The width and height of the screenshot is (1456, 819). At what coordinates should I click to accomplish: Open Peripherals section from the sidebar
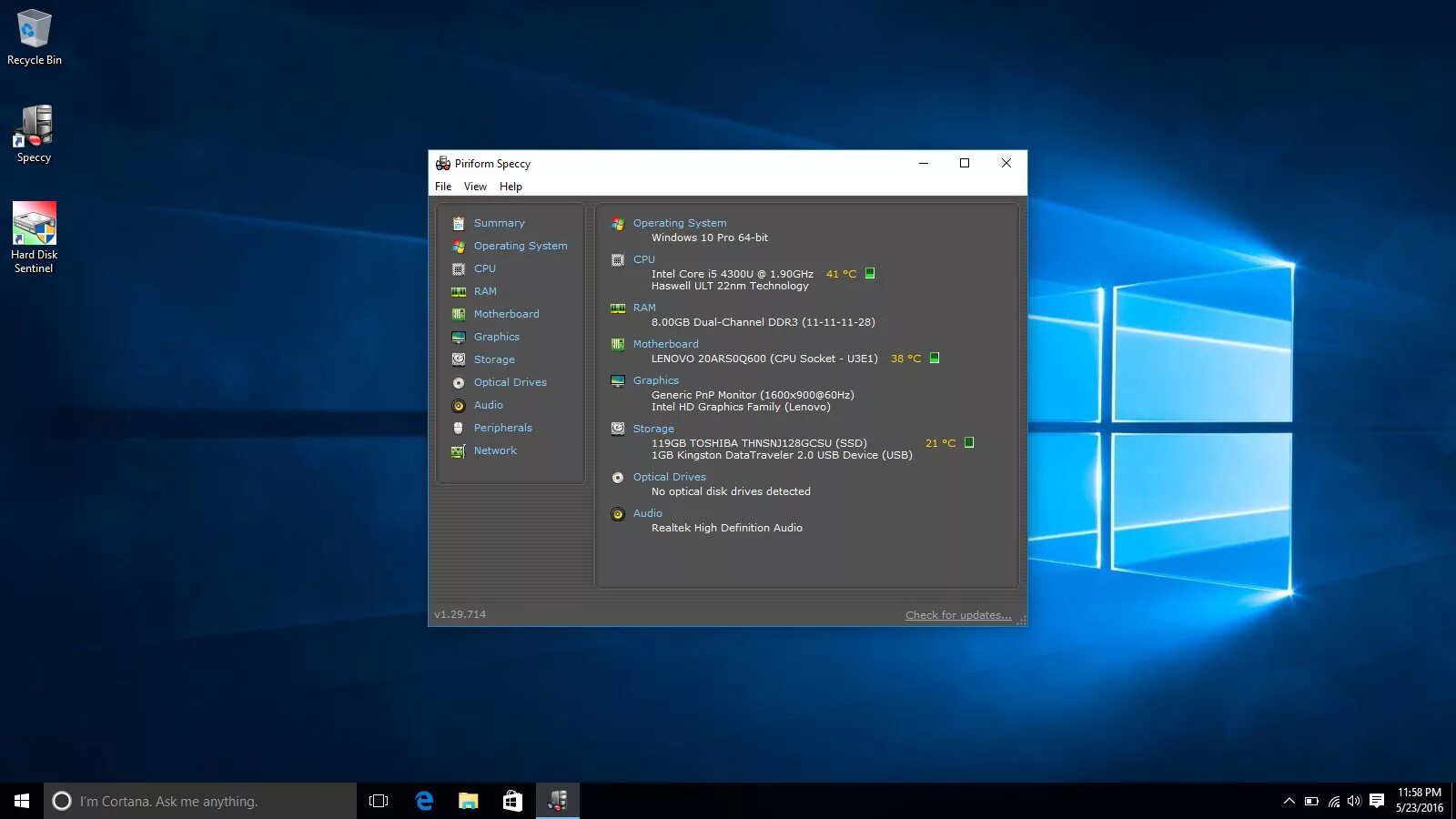[x=503, y=428]
